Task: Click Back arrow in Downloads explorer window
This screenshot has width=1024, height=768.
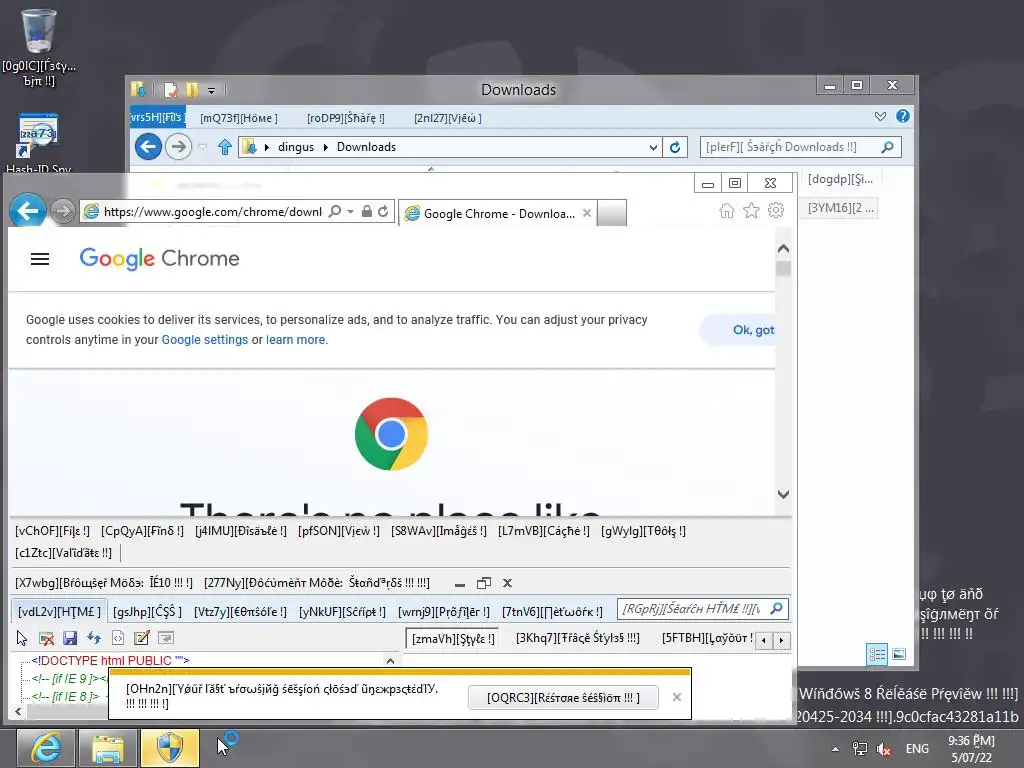Action: click(x=148, y=146)
